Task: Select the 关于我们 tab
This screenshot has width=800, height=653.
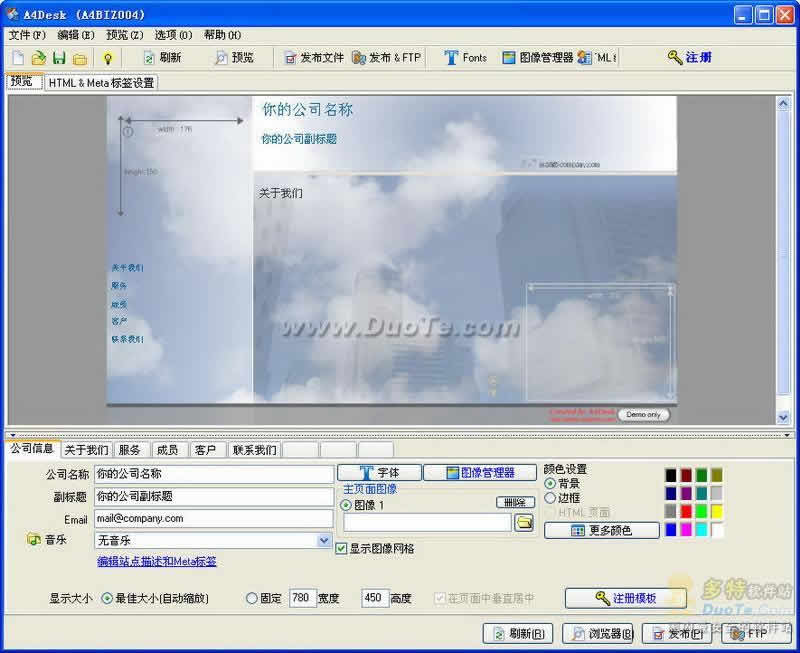Action: click(86, 450)
